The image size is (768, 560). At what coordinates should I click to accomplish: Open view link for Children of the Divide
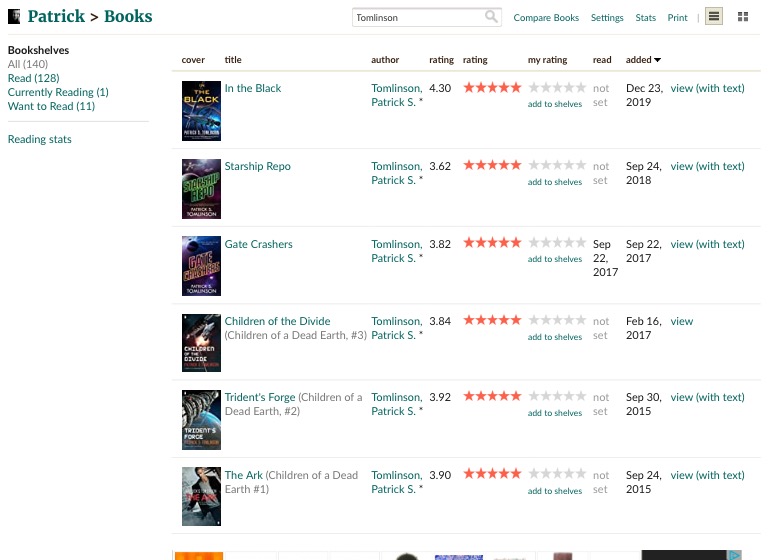tap(682, 321)
